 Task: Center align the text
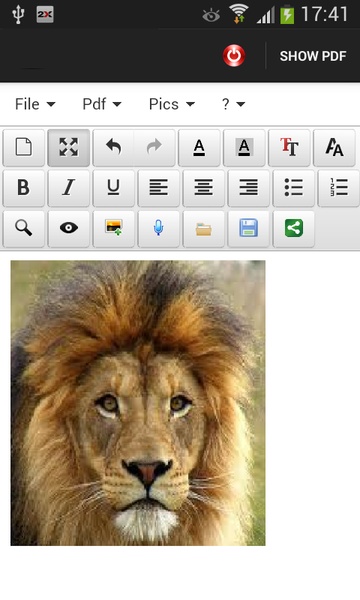[204, 188]
